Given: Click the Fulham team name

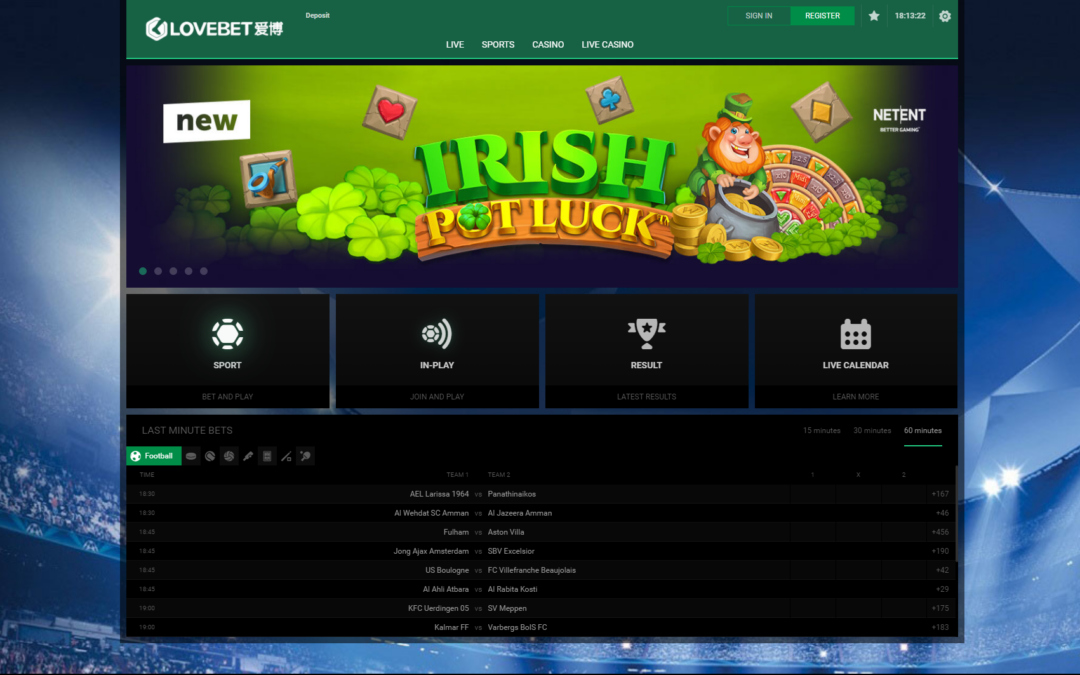Looking at the screenshot, I should [456, 532].
